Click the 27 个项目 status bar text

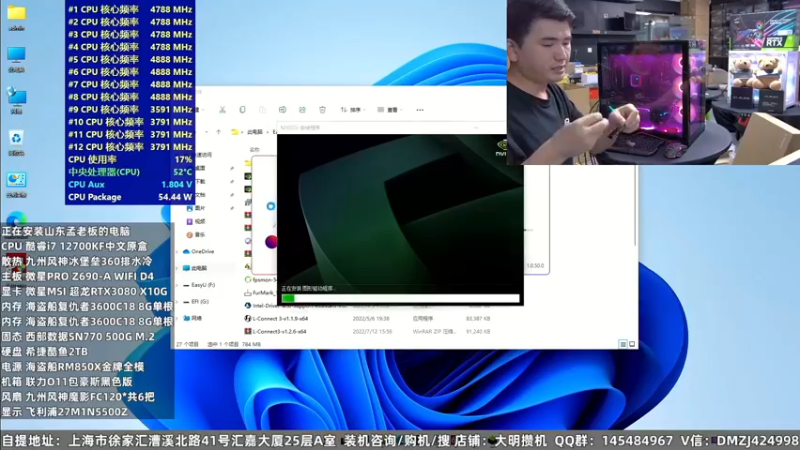(187, 344)
